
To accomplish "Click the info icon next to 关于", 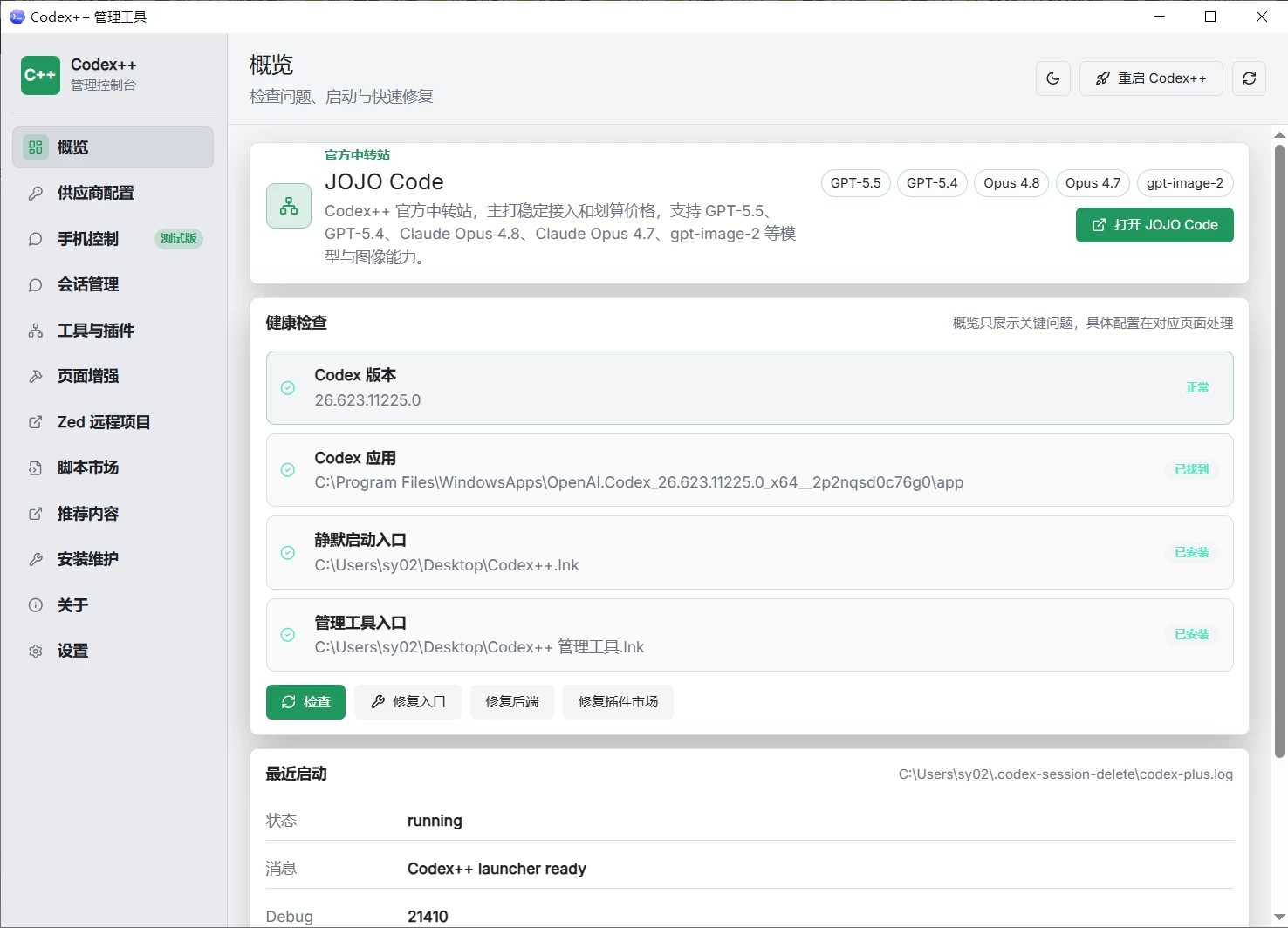I will point(36,605).
